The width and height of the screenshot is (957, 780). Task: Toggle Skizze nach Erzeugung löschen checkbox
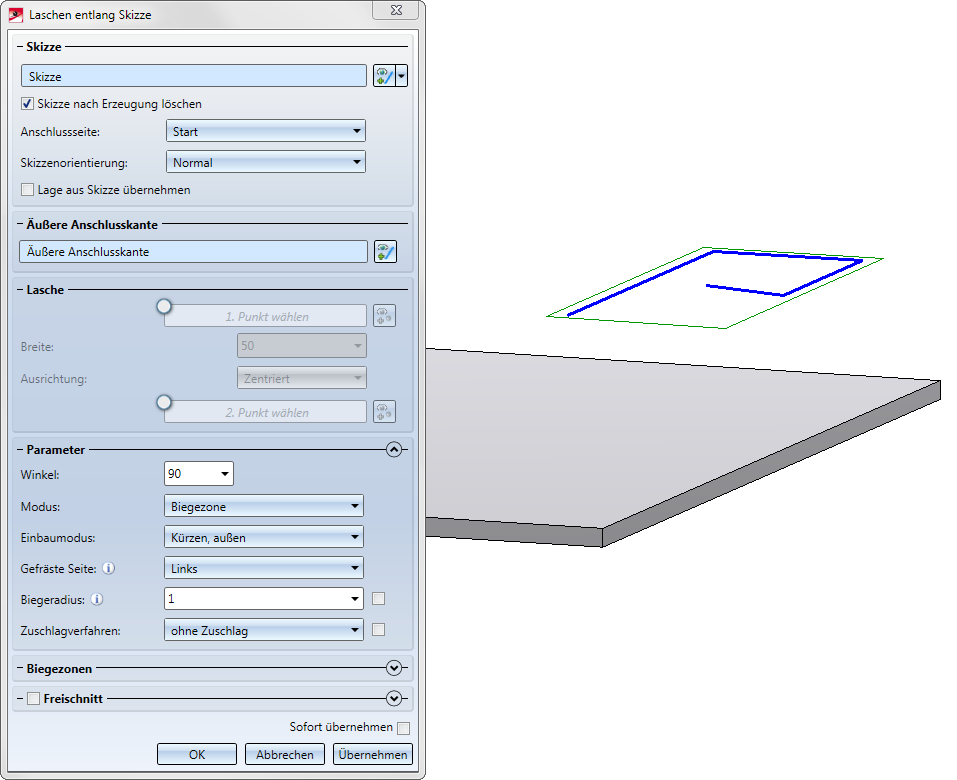pyautogui.click(x=27, y=104)
